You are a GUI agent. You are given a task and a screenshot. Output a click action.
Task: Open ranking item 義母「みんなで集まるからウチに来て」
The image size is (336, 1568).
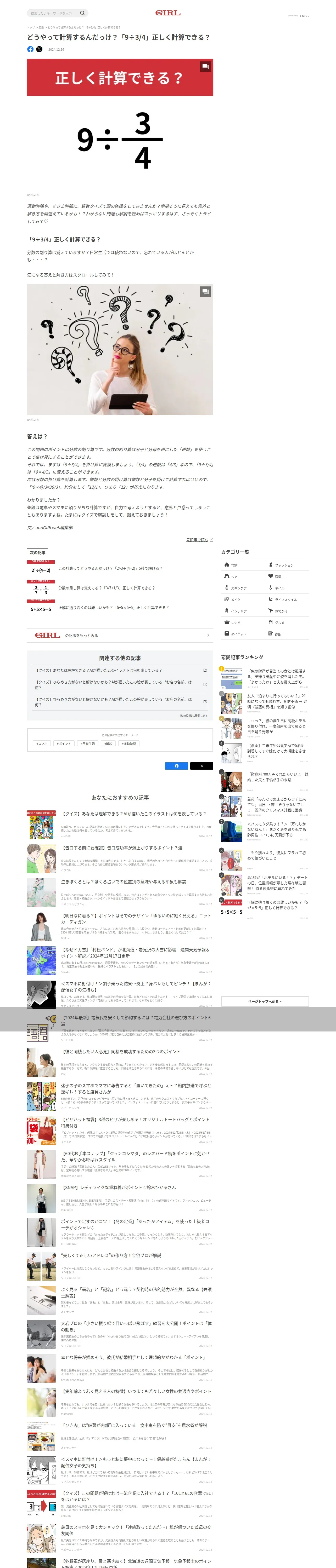276,805
